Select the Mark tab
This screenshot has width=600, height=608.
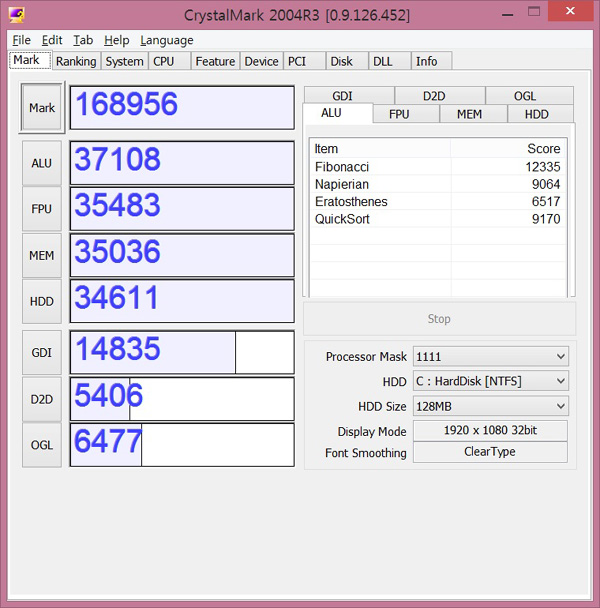click(x=30, y=60)
